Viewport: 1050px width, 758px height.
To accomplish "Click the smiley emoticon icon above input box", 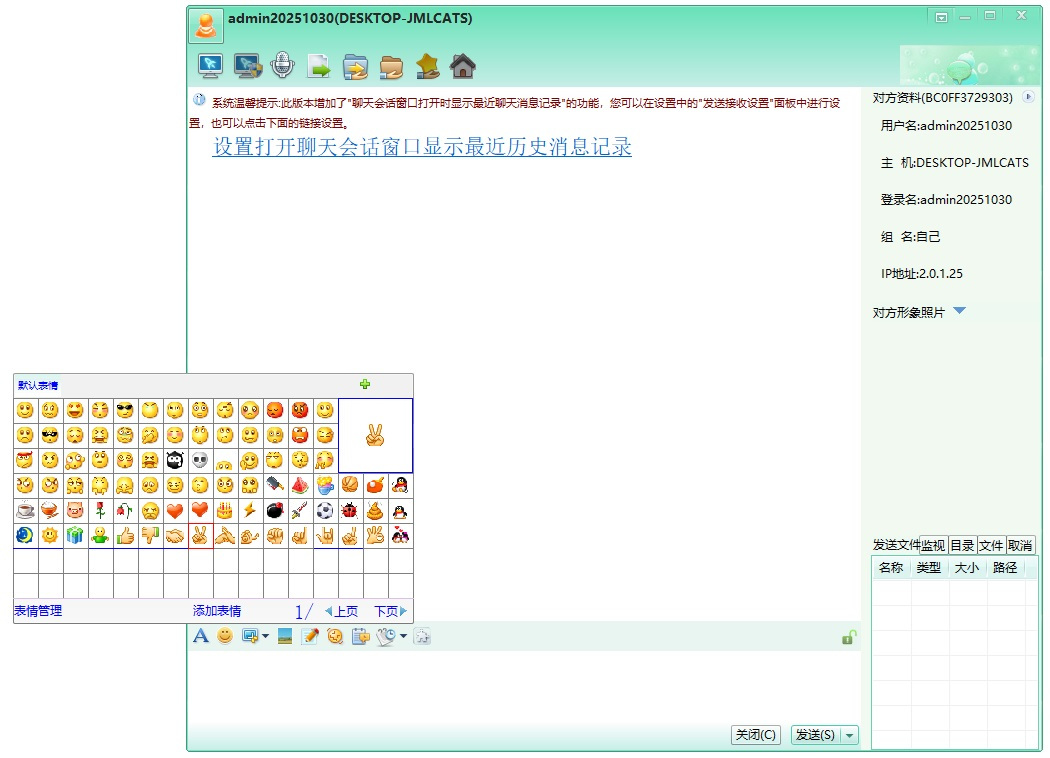I will click(225, 636).
